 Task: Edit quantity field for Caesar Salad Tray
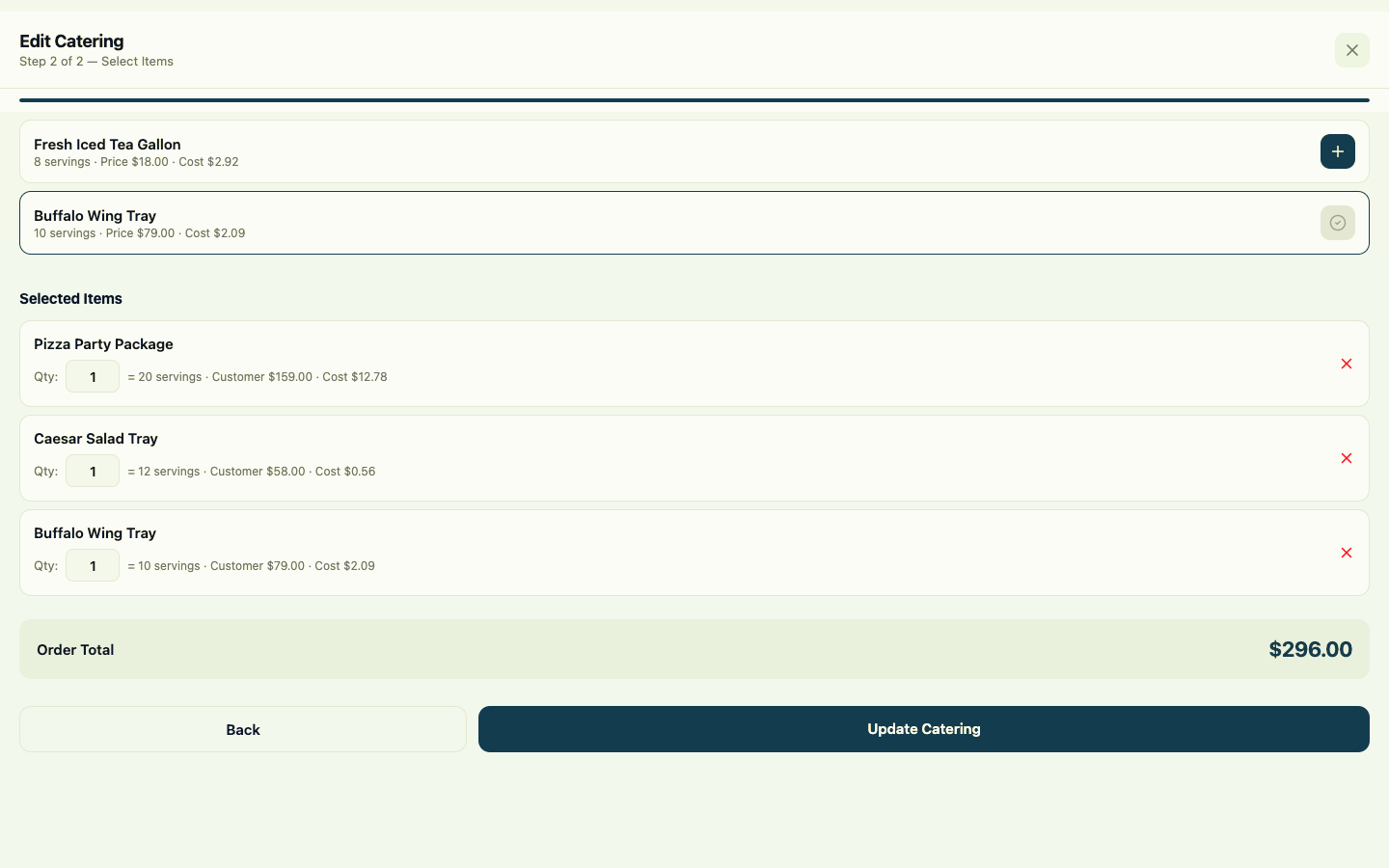[x=93, y=472]
